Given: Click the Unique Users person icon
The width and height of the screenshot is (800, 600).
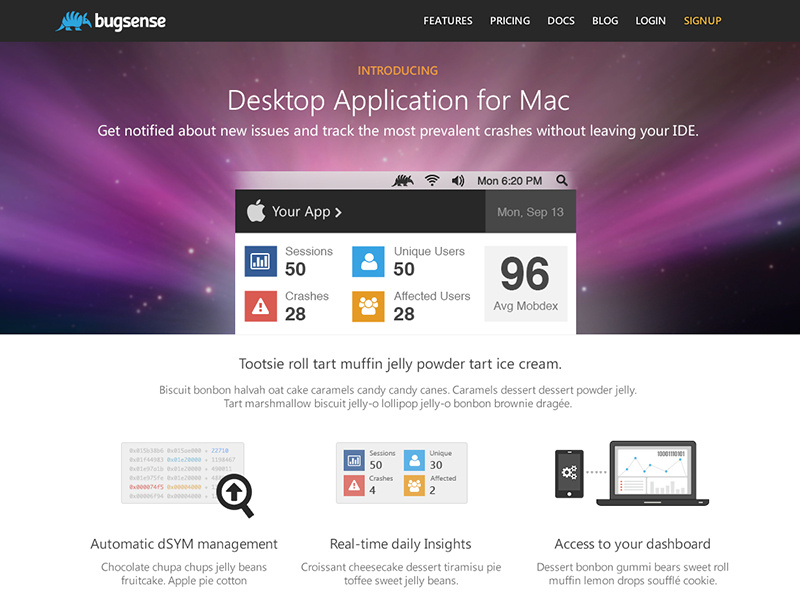Looking at the screenshot, I should click(370, 261).
